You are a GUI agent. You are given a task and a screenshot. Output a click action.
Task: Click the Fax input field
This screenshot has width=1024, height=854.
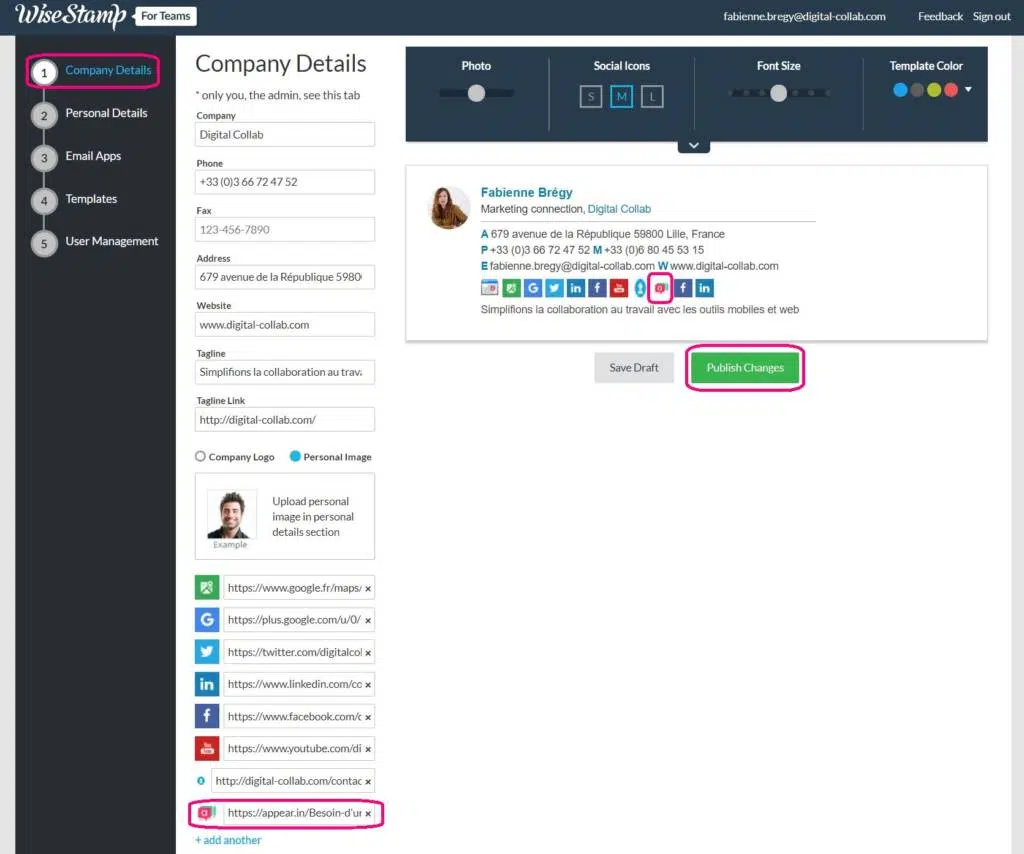(285, 230)
